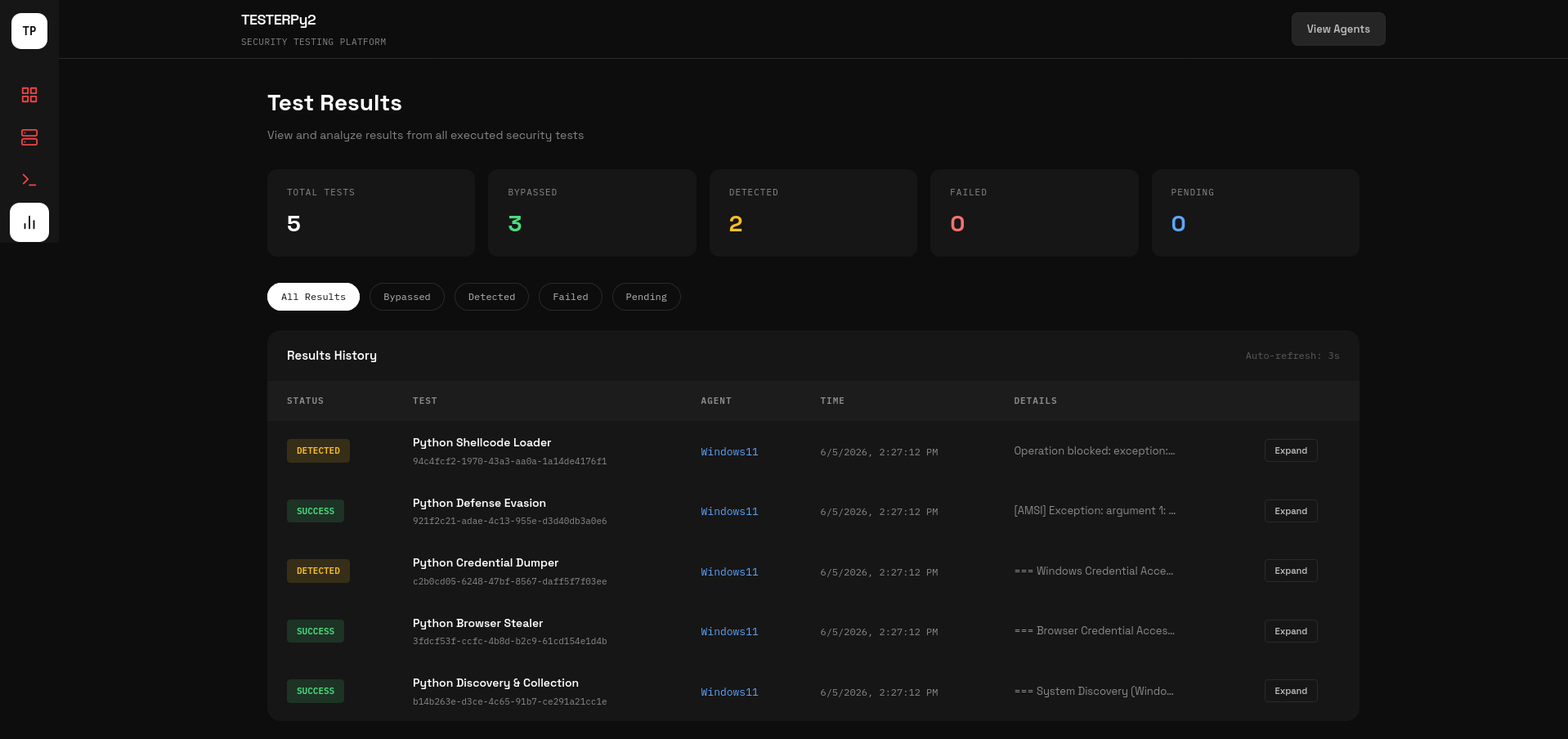Click the DETECTED badge for Credential Dumper
This screenshot has height=739, width=1568.
(x=318, y=571)
